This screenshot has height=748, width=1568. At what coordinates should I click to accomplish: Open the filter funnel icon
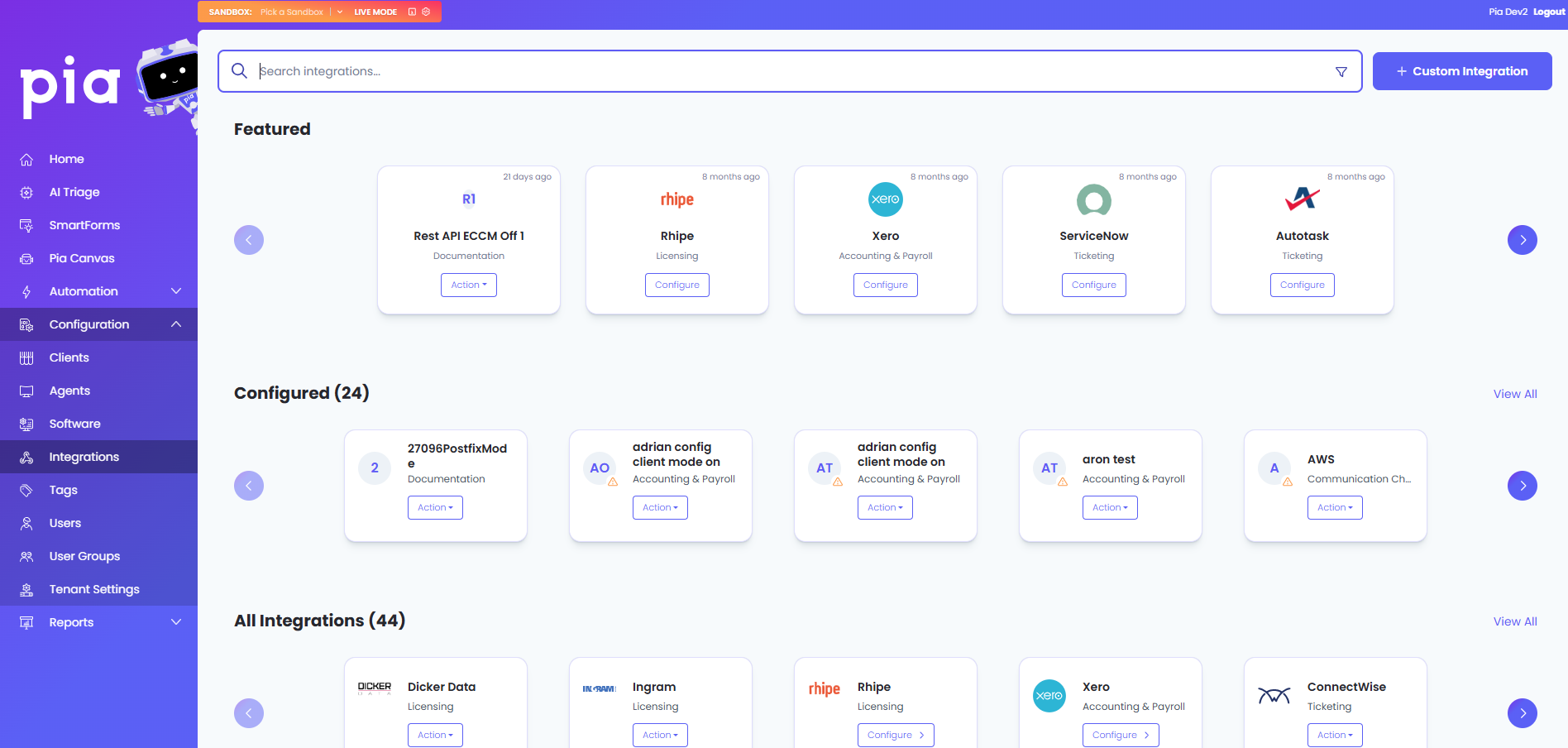click(1341, 72)
